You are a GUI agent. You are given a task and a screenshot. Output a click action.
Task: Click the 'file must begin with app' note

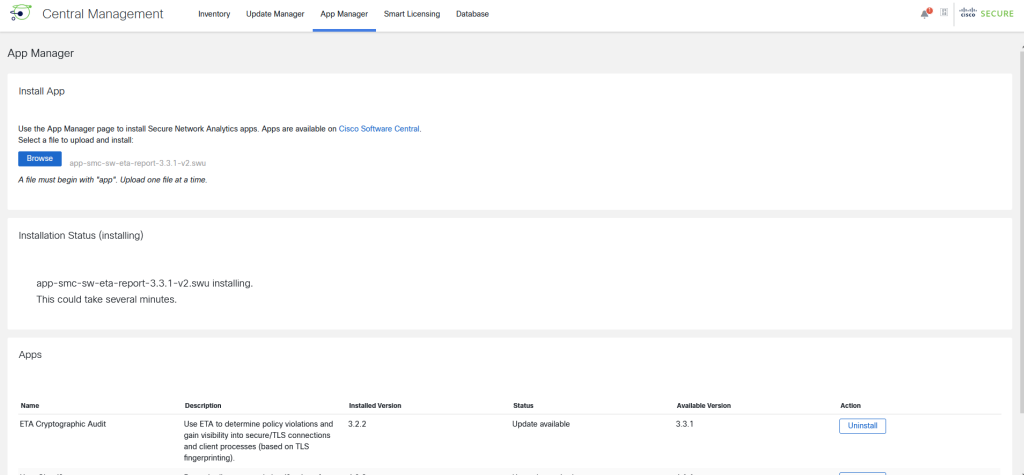pyautogui.click(x=112, y=180)
